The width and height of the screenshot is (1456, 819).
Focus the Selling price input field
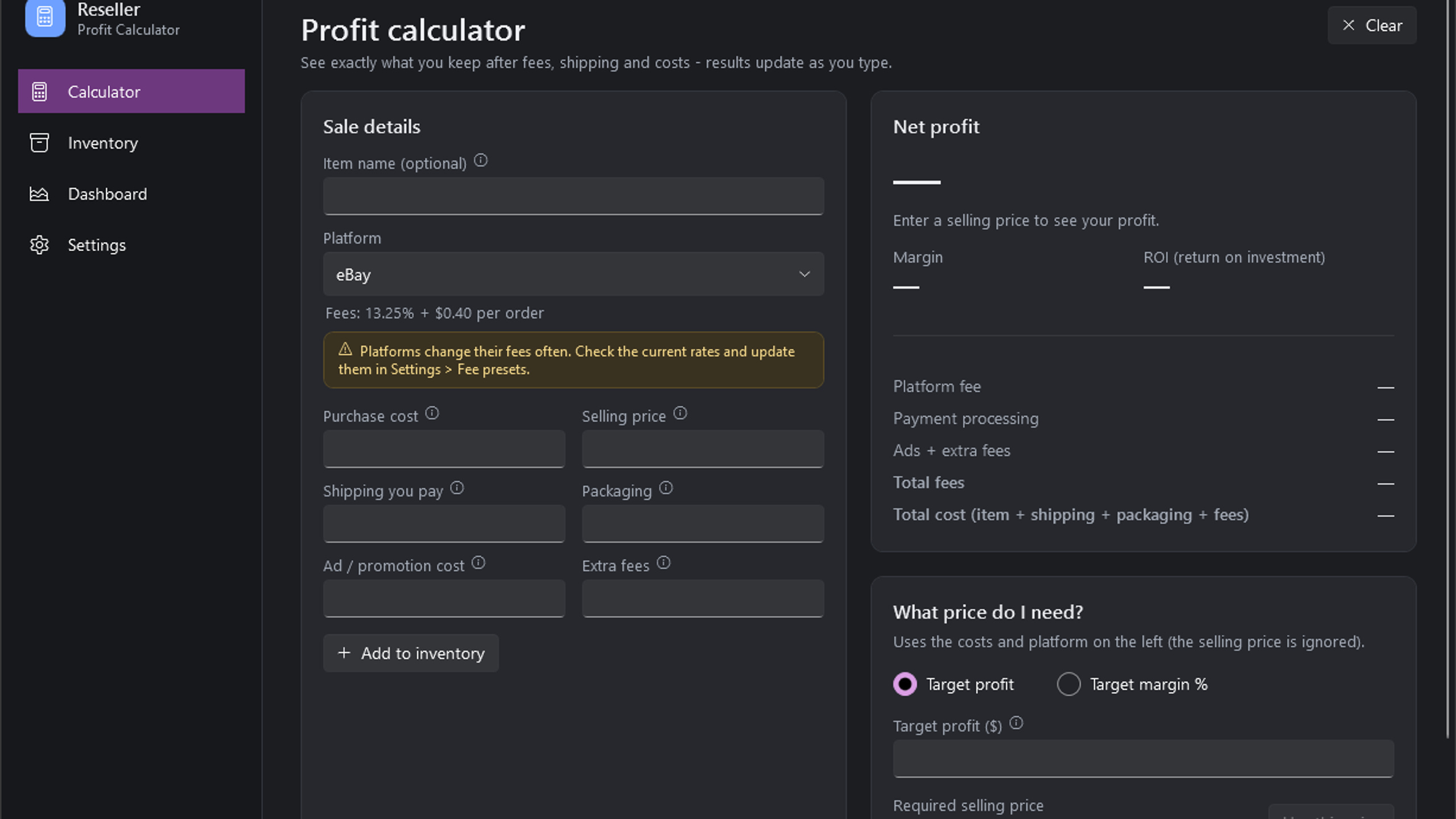point(703,449)
